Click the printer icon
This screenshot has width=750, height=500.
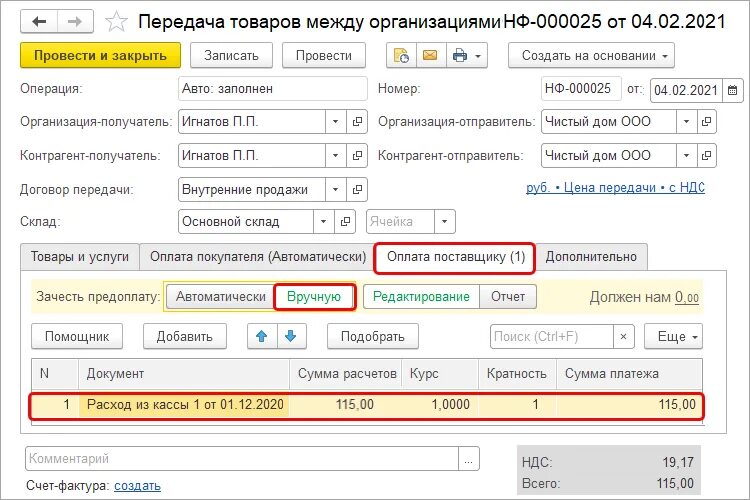[x=459, y=56]
